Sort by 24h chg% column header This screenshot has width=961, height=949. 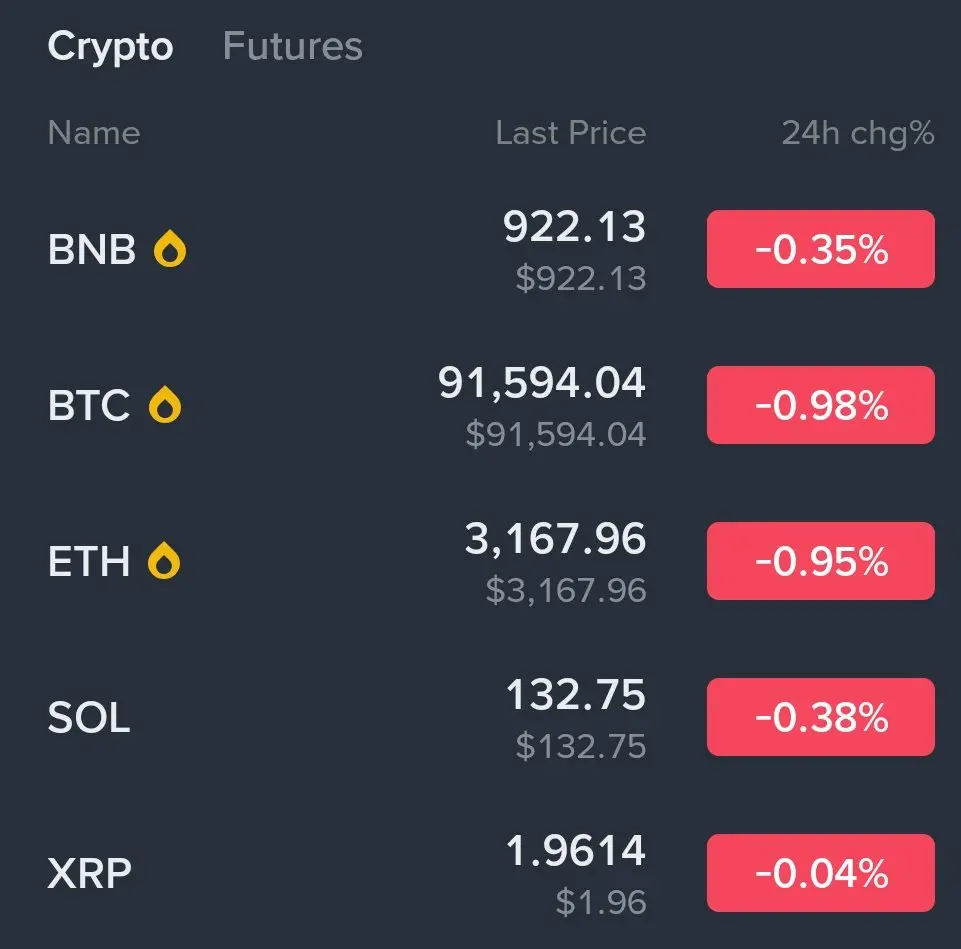[x=857, y=133]
